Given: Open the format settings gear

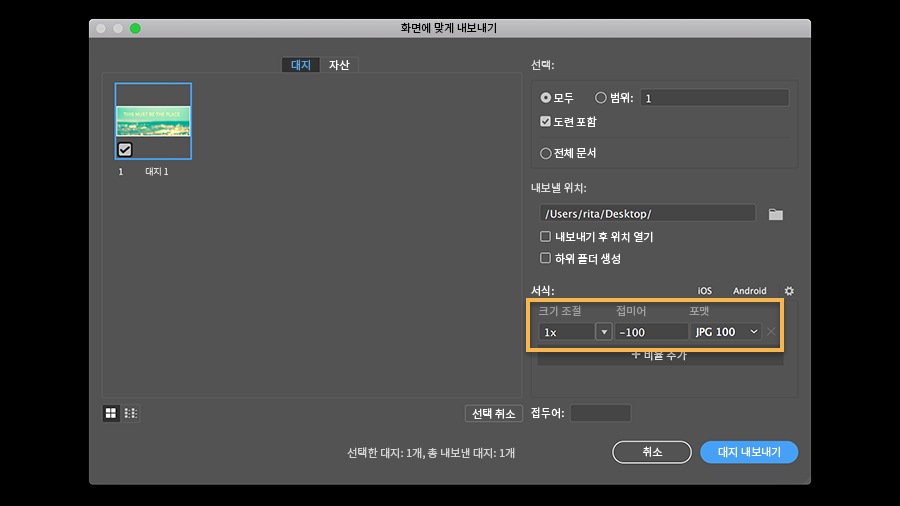Looking at the screenshot, I should [x=789, y=291].
